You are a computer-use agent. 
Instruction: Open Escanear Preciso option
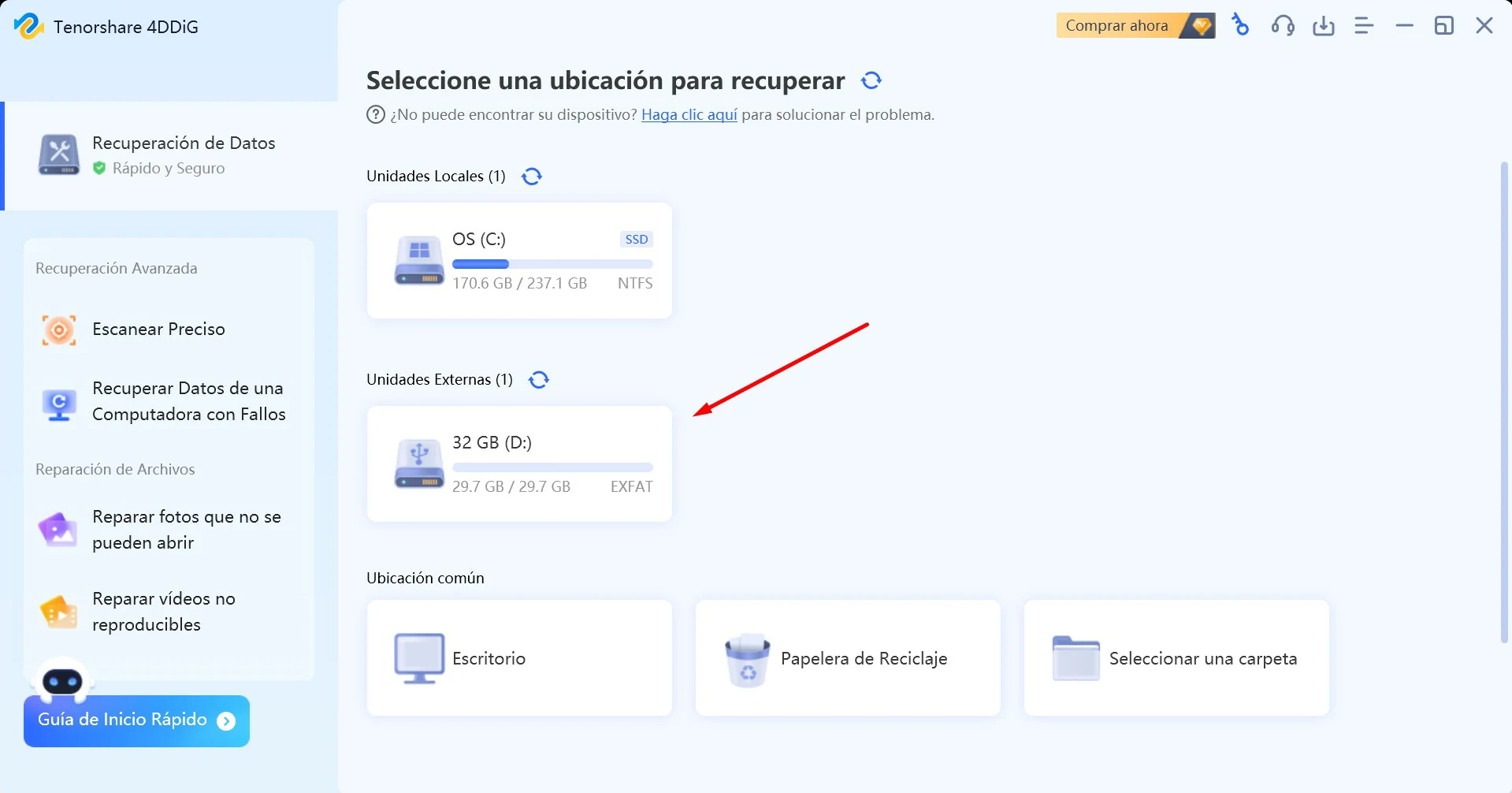click(169, 329)
